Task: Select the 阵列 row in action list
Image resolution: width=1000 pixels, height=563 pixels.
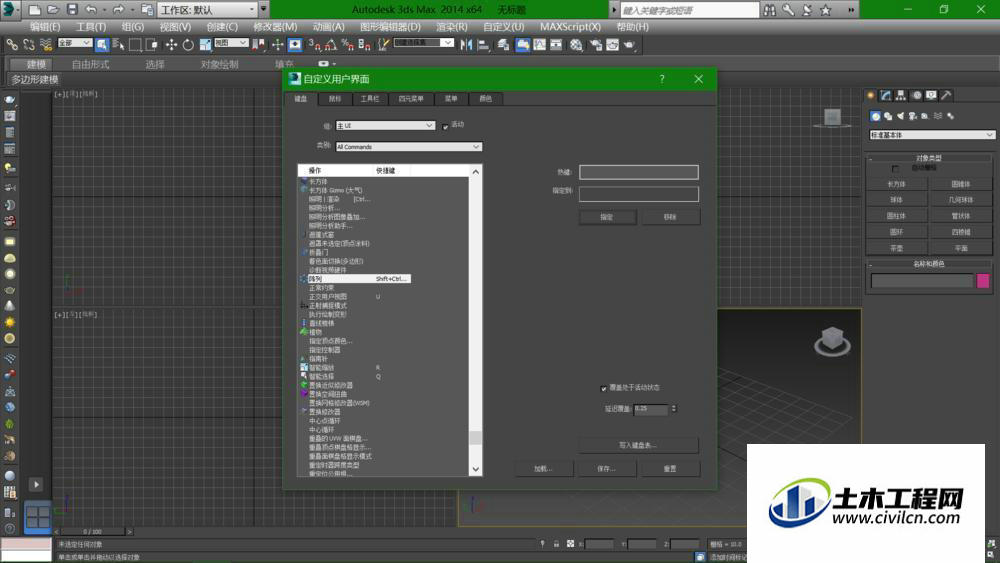Action: tap(355, 279)
